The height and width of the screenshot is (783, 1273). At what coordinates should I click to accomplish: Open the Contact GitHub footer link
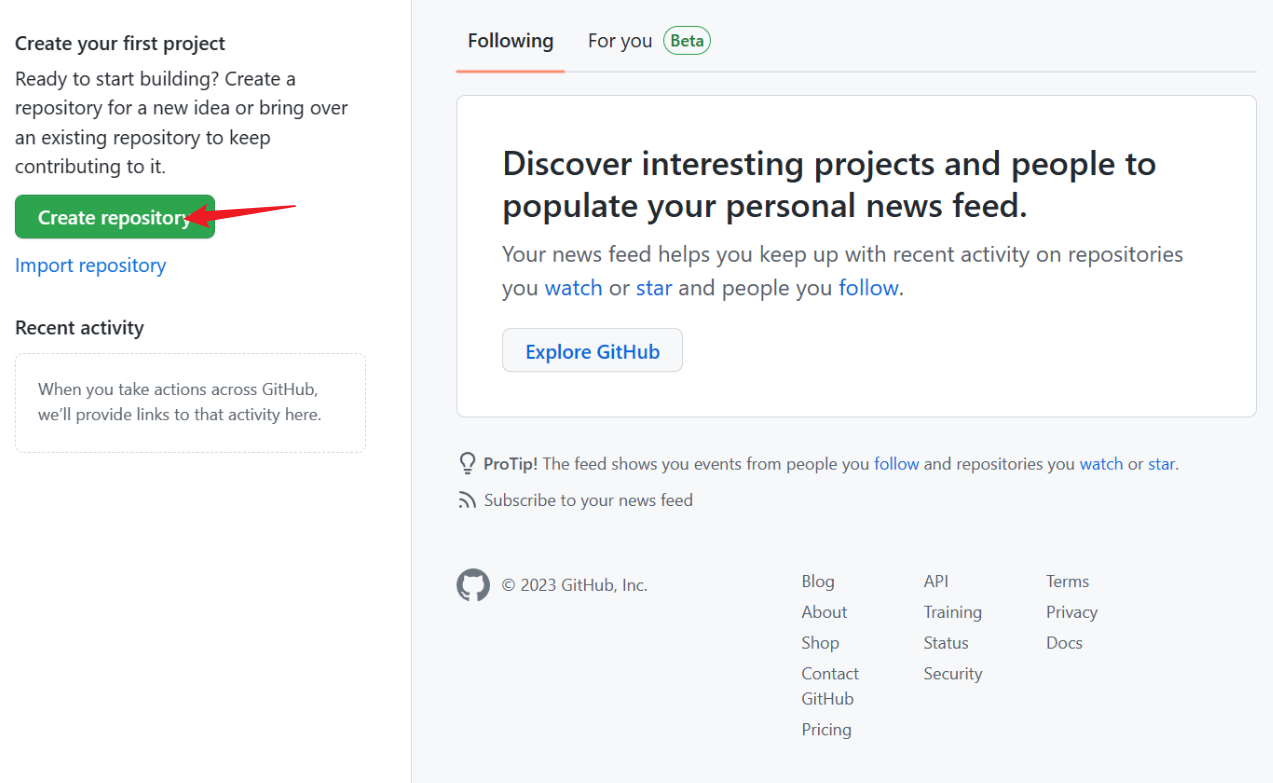pyautogui.click(x=830, y=686)
